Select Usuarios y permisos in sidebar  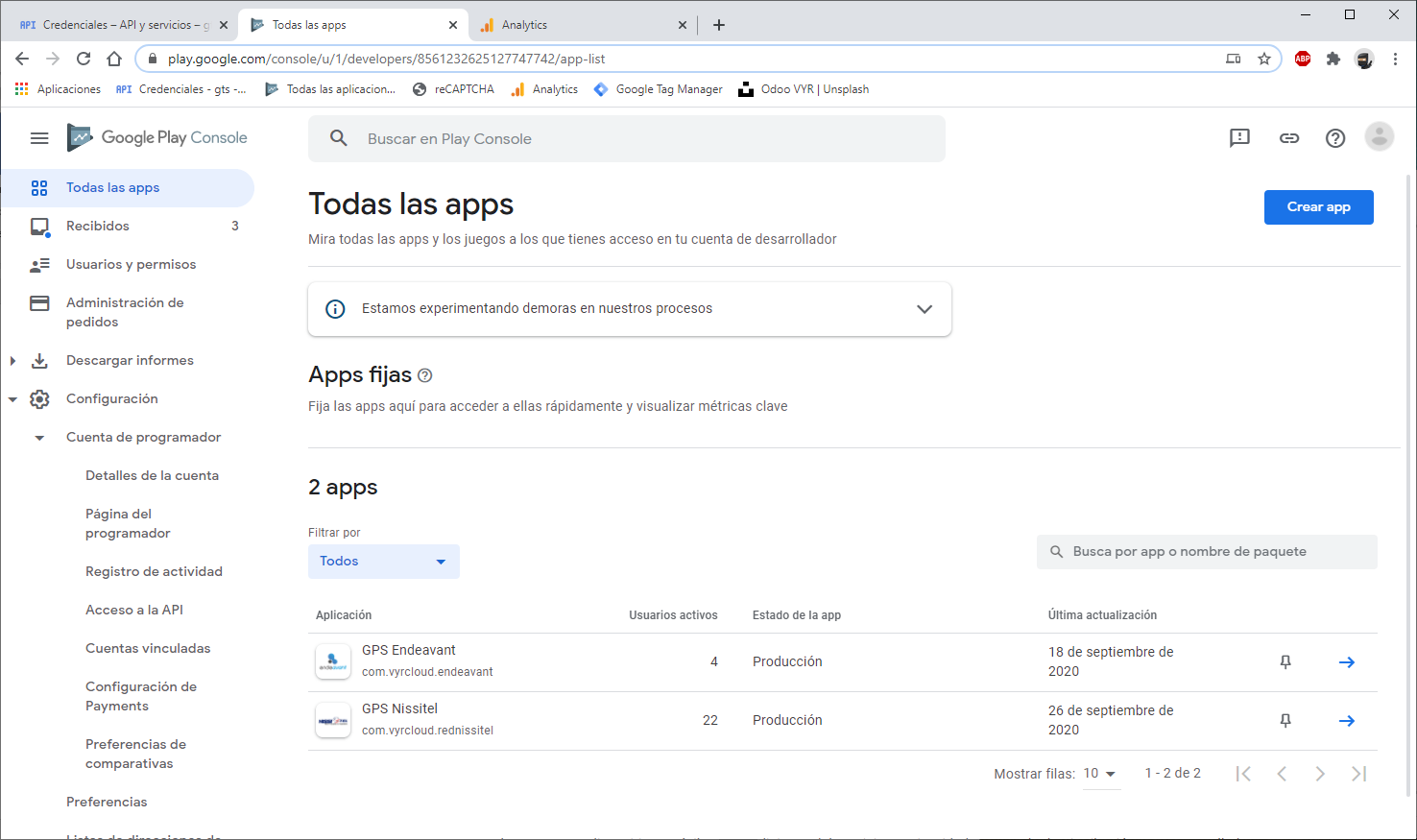tap(131, 264)
